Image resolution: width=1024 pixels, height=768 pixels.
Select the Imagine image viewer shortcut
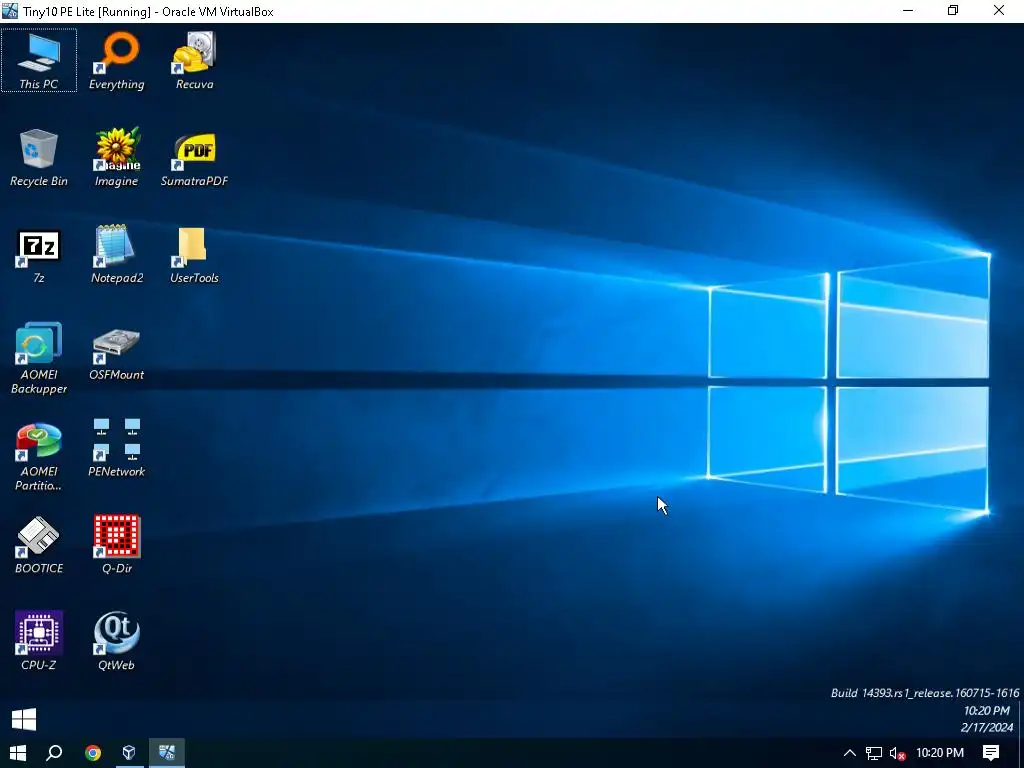(116, 157)
